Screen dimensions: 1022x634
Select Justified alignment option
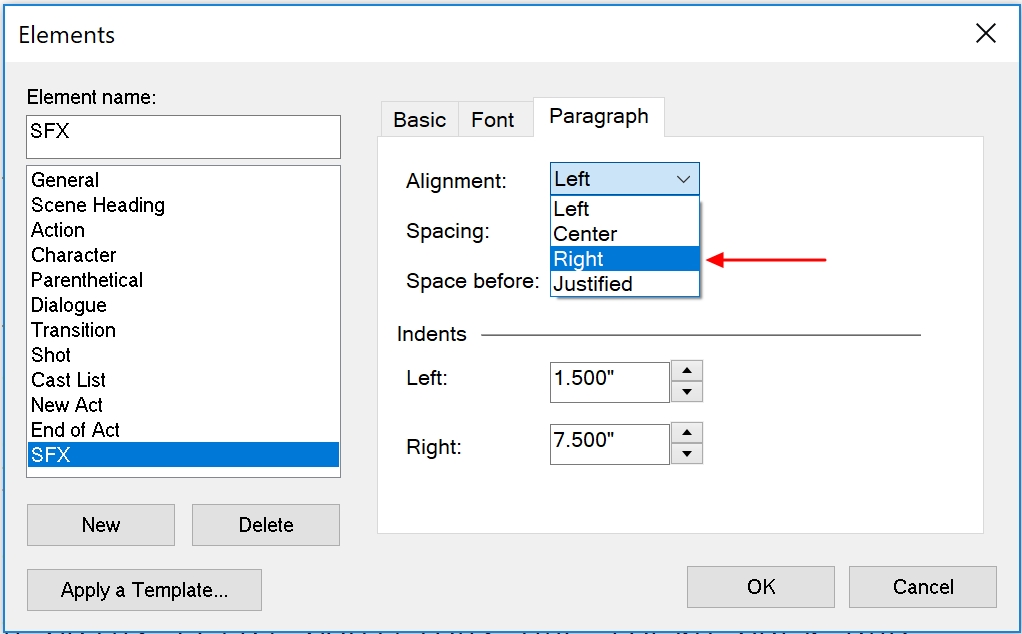point(624,284)
